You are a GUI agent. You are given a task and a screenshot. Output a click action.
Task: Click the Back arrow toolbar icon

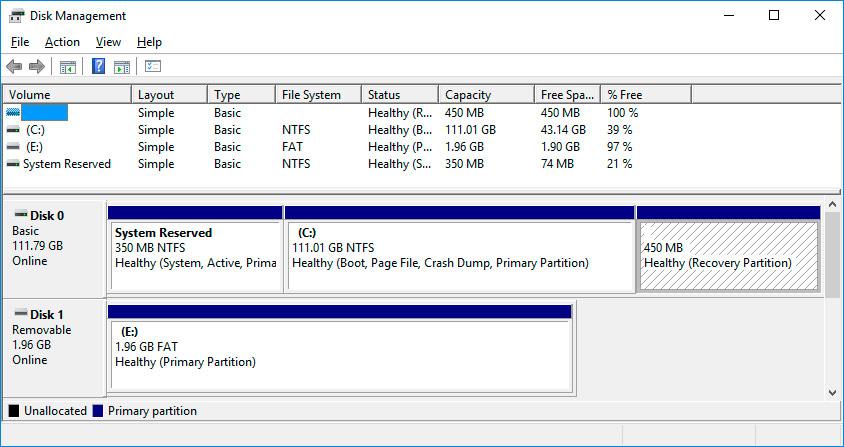[x=14, y=67]
